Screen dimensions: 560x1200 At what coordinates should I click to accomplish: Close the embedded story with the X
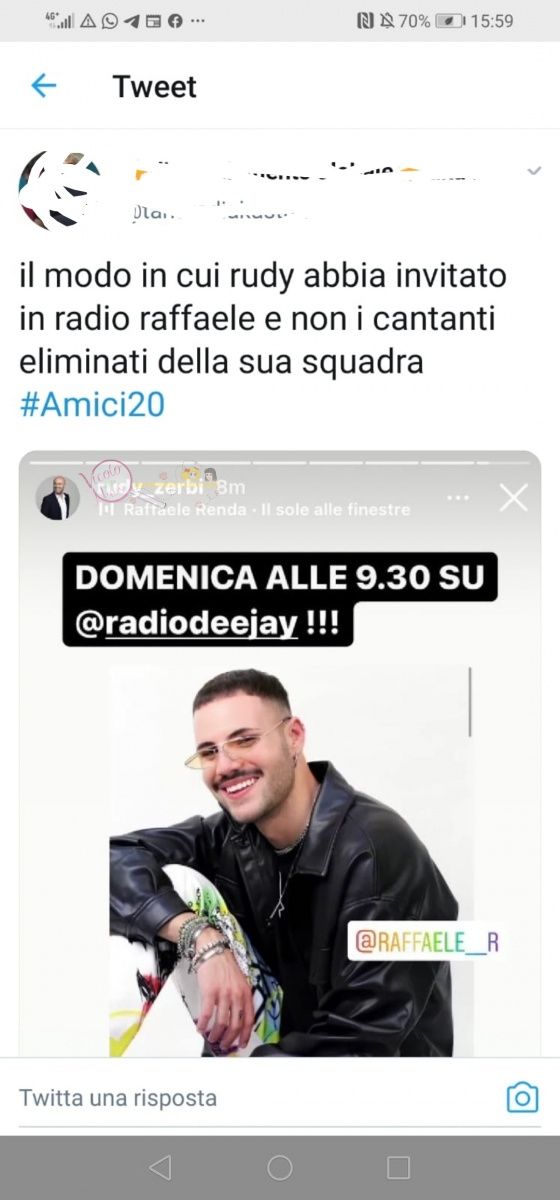pos(513,497)
